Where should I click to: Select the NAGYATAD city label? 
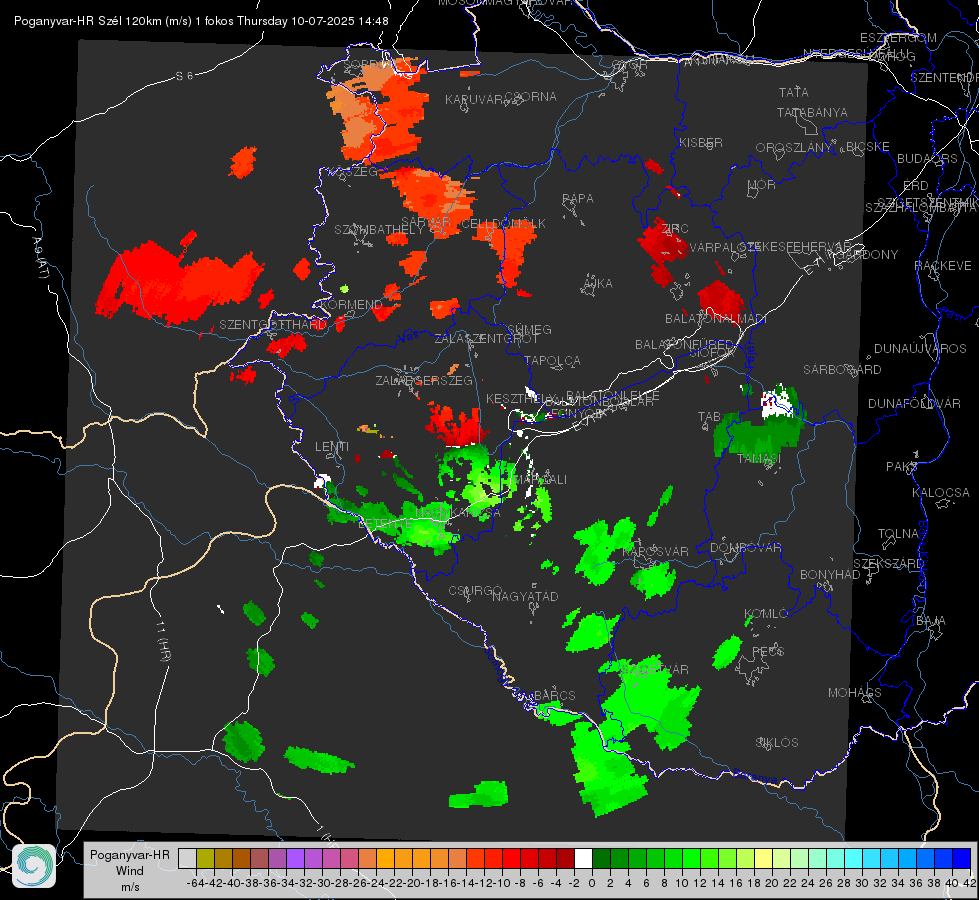(525, 596)
